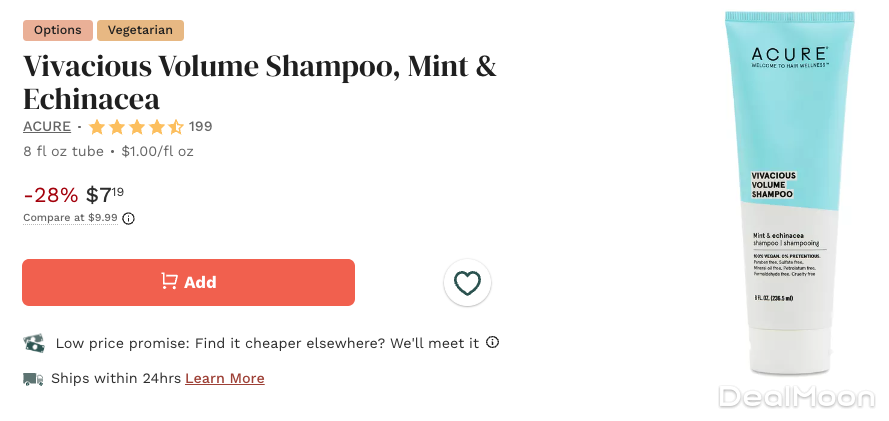The height and width of the screenshot is (421, 889).
Task: Select the Vegetarian tag
Action: click(140, 30)
